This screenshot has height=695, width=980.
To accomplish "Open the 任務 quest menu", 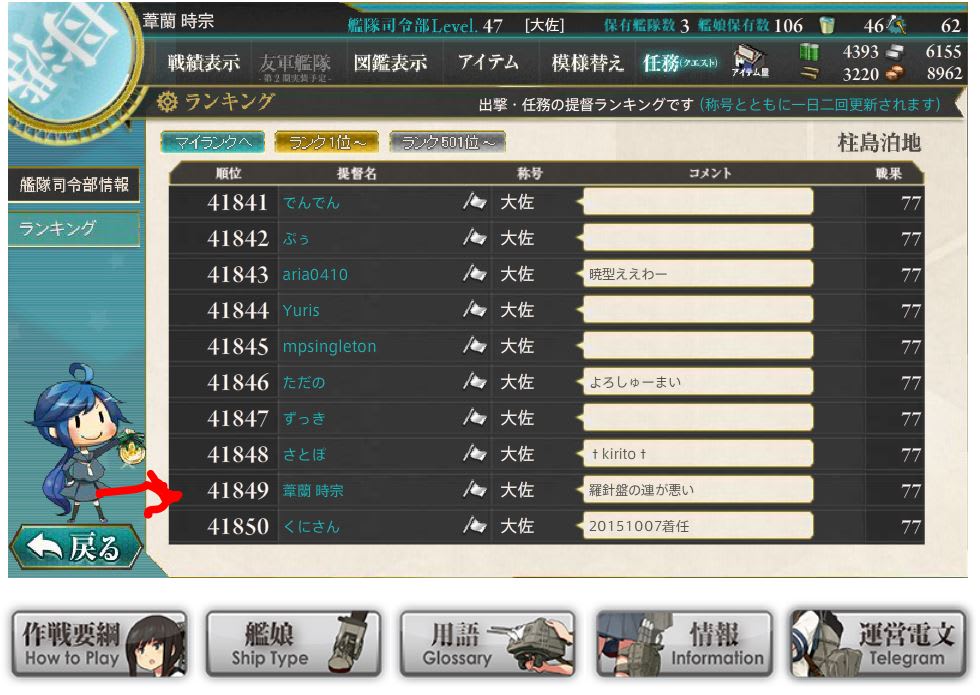I will (x=680, y=62).
